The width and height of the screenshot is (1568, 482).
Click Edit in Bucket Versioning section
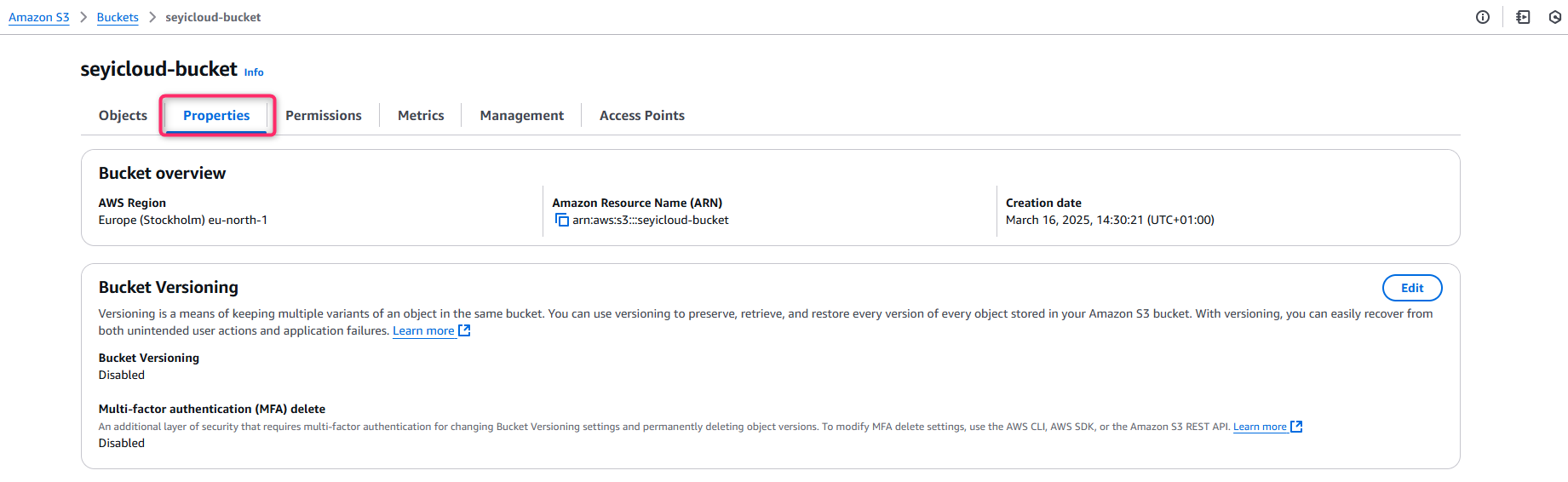click(1412, 288)
